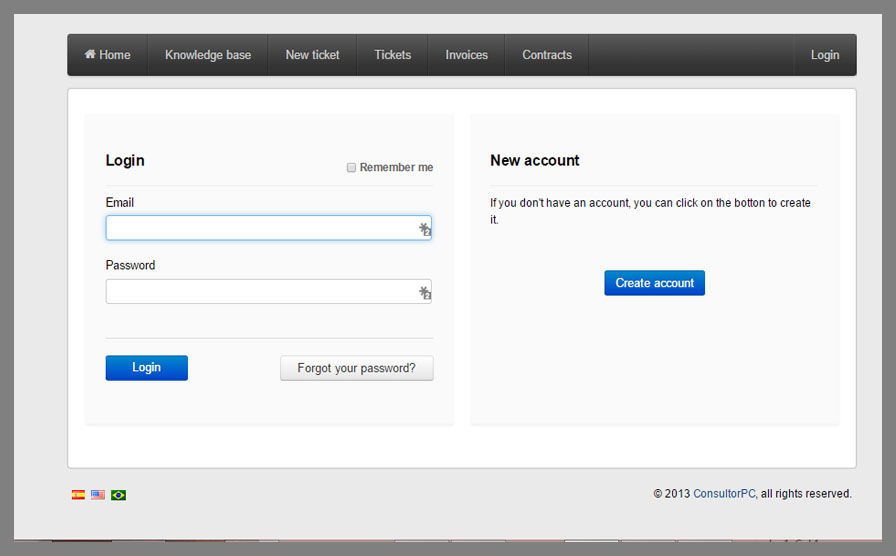The width and height of the screenshot is (896, 556).
Task: Click the Forgot your password? button
Action: coord(357,368)
